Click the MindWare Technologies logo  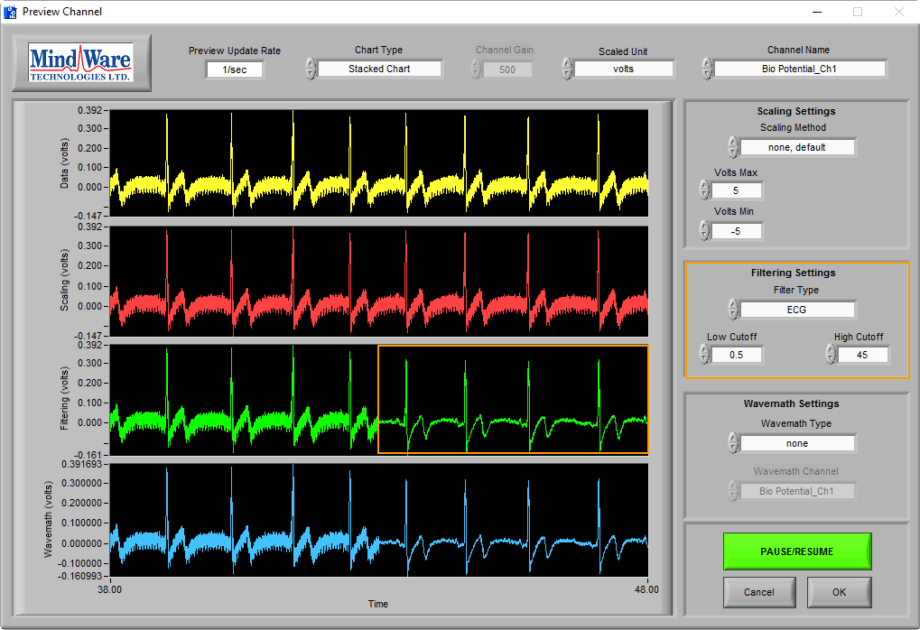79,61
